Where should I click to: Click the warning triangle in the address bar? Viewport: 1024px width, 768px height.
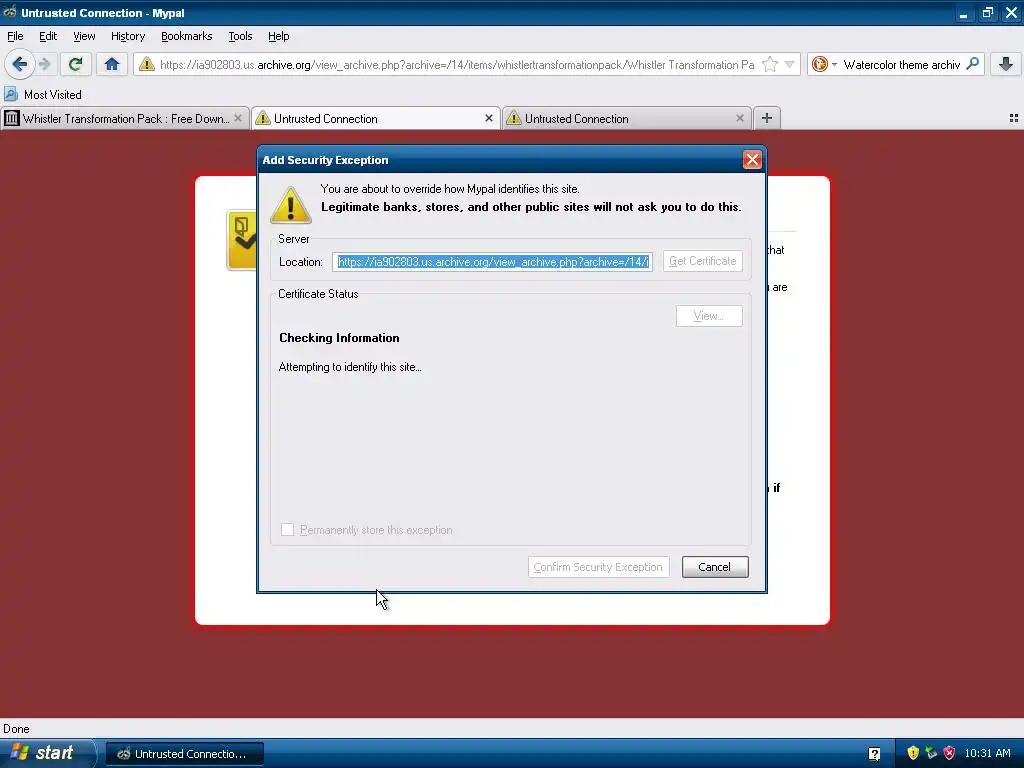point(147,64)
